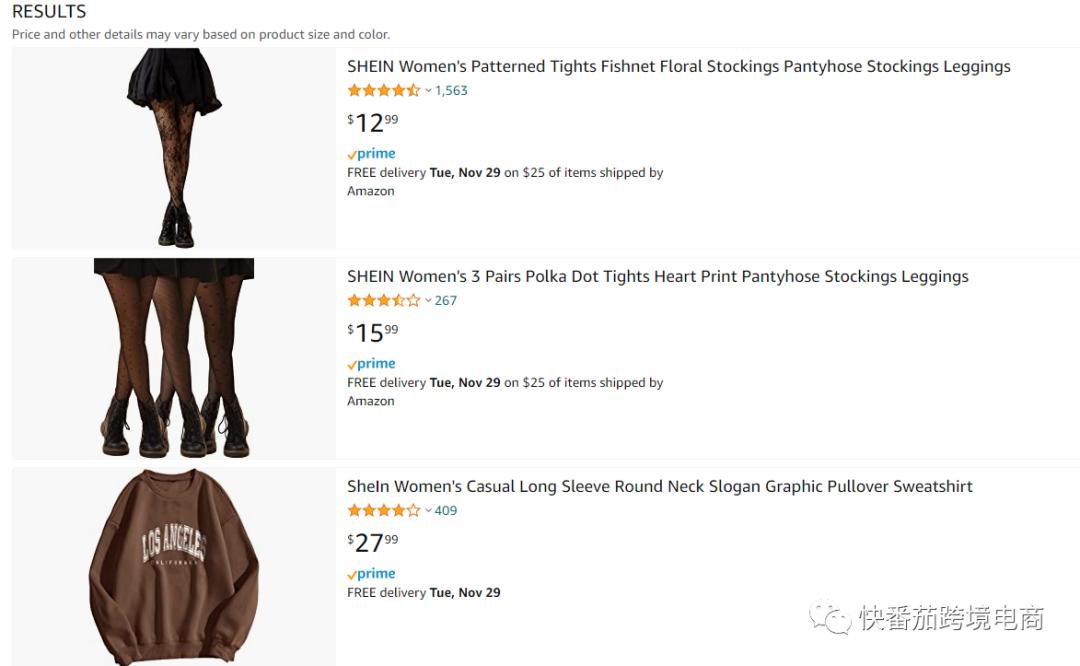Expand rating dropdown arrow beside 409 reviews
1080x666 pixels.
tap(428, 511)
